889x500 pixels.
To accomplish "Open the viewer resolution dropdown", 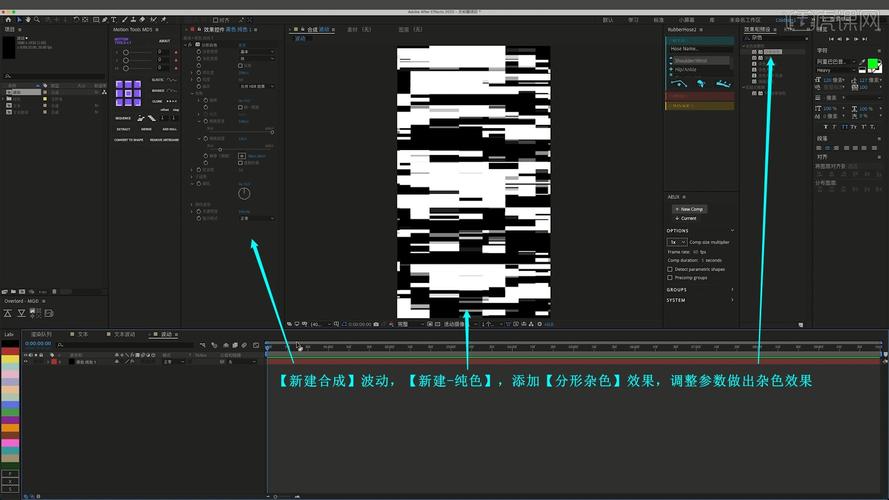I will click(410, 324).
